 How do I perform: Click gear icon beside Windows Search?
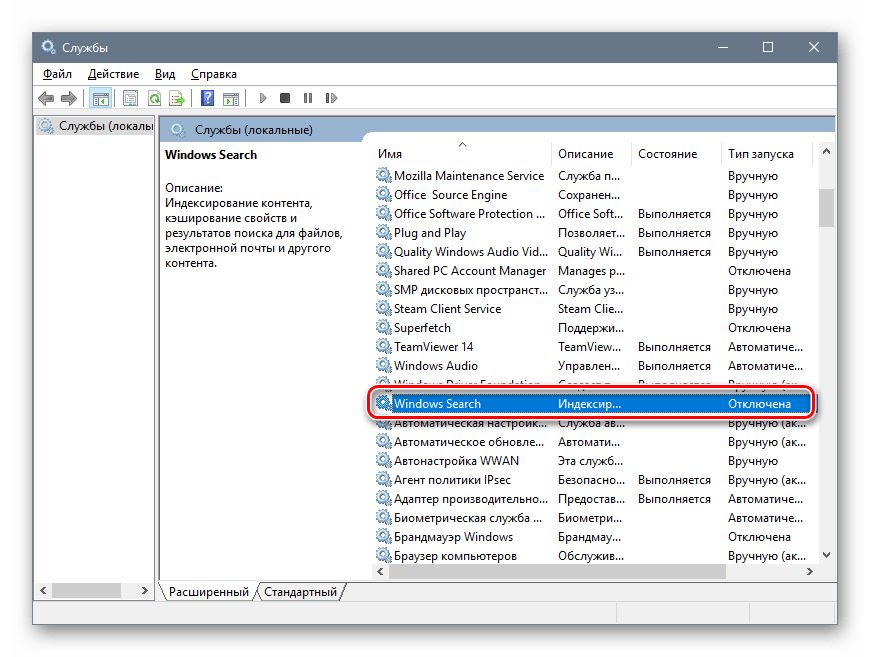(383, 403)
